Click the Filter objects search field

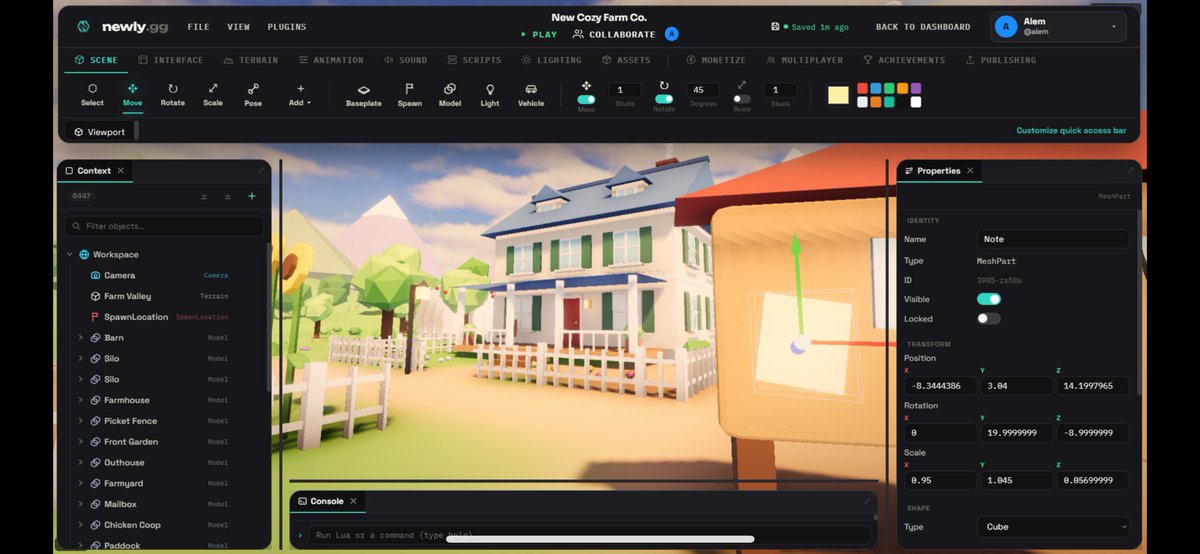165,226
